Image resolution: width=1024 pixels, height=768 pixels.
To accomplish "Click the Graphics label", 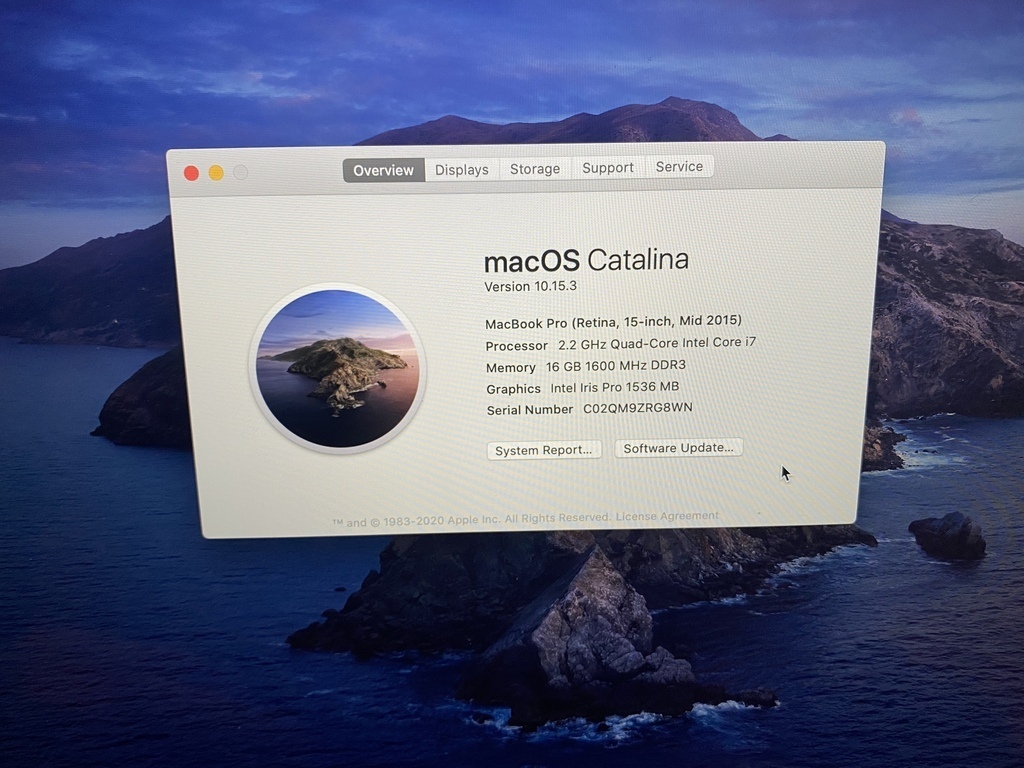I will coord(513,389).
